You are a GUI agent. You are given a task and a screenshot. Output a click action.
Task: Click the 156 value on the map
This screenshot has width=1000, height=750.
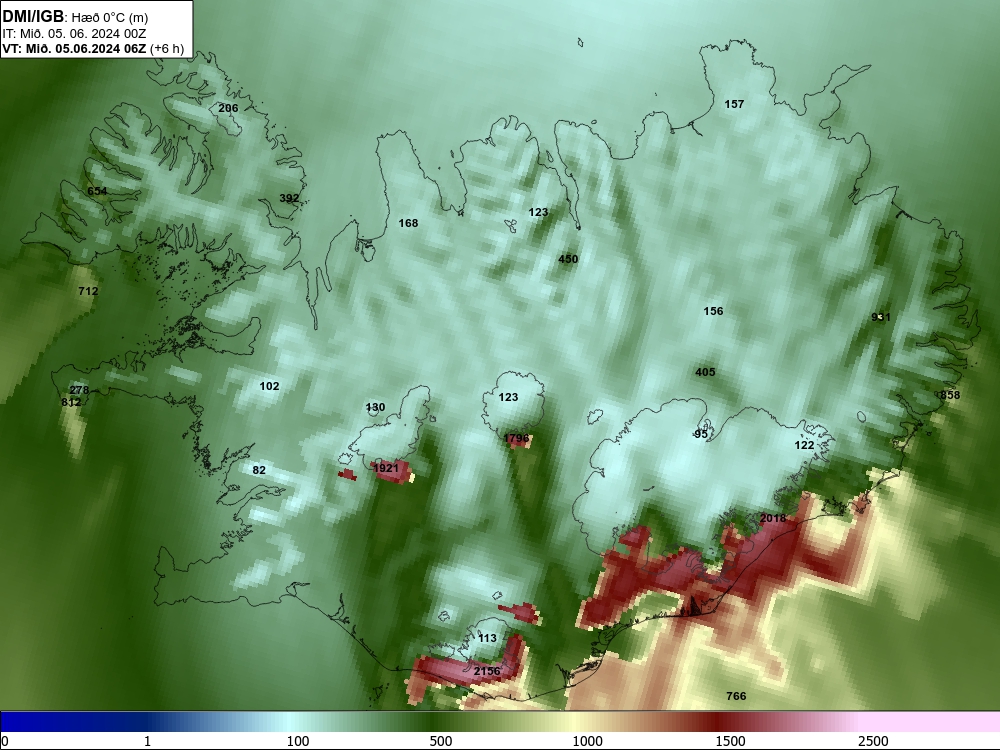point(713,311)
